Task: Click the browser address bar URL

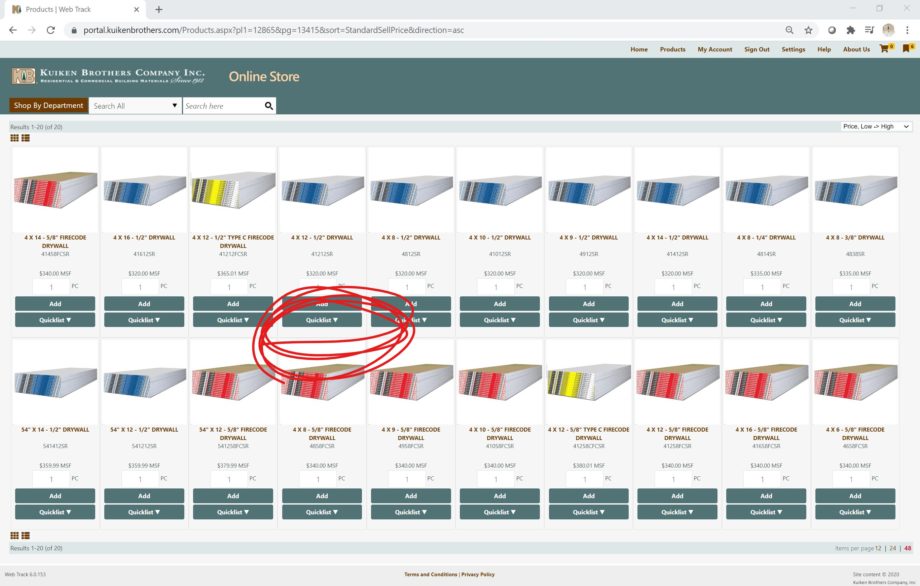Action: 273,30
